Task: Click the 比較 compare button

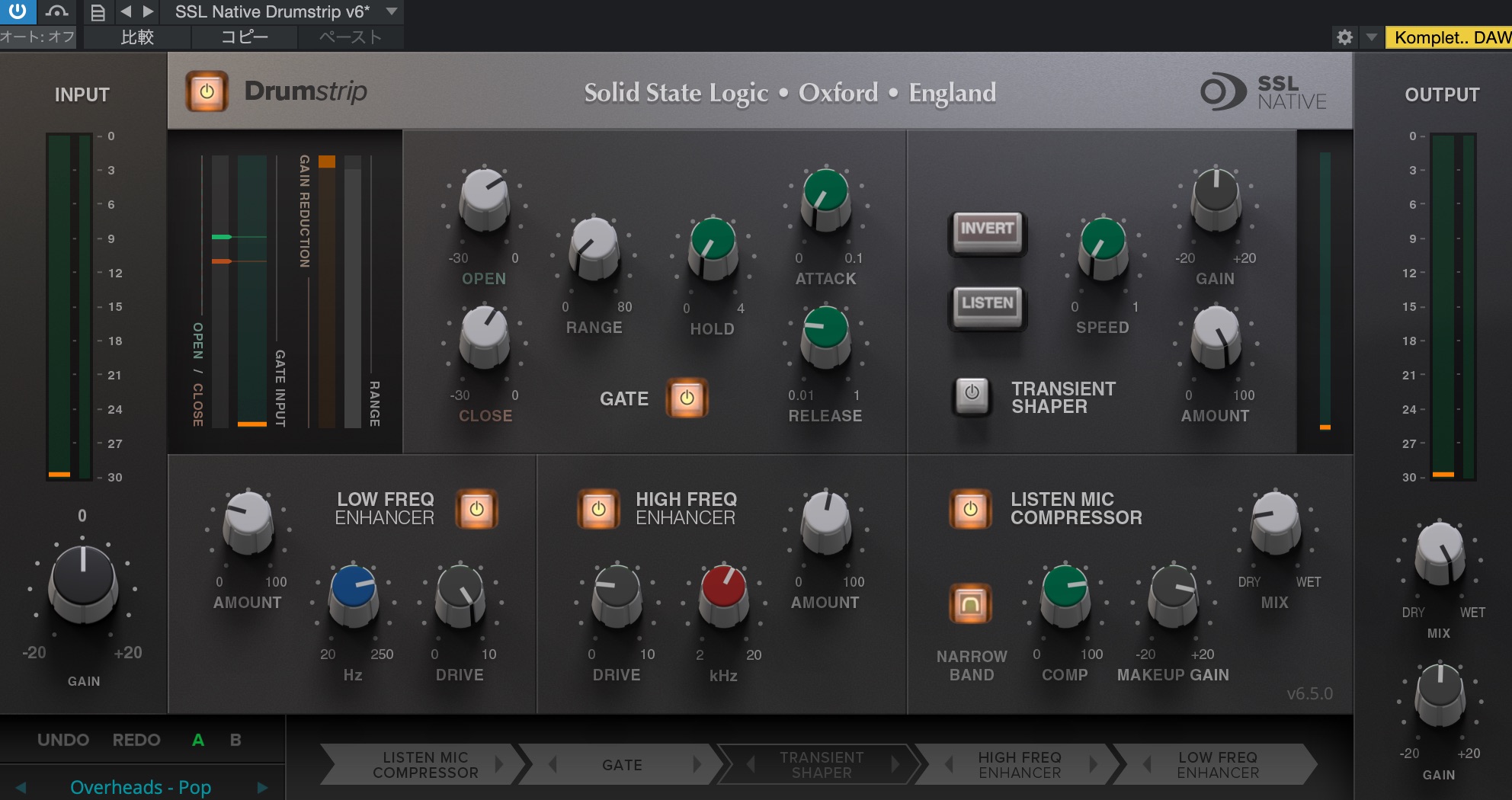Action: tap(137, 36)
